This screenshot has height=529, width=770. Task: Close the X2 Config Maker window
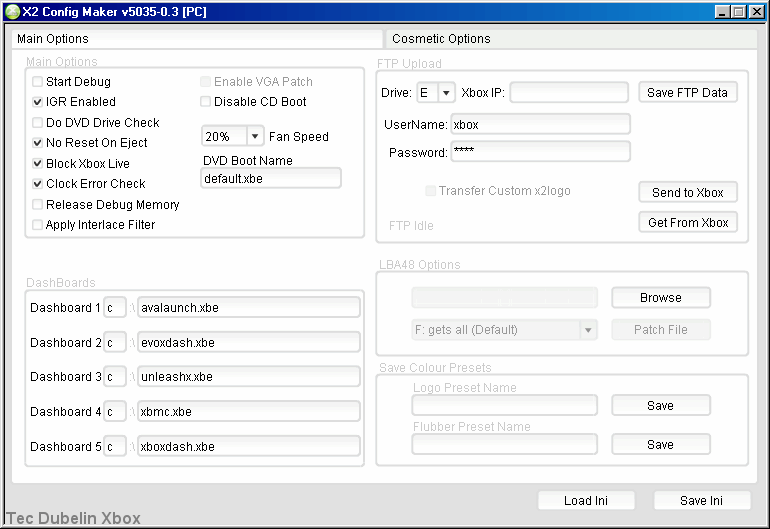click(757, 12)
